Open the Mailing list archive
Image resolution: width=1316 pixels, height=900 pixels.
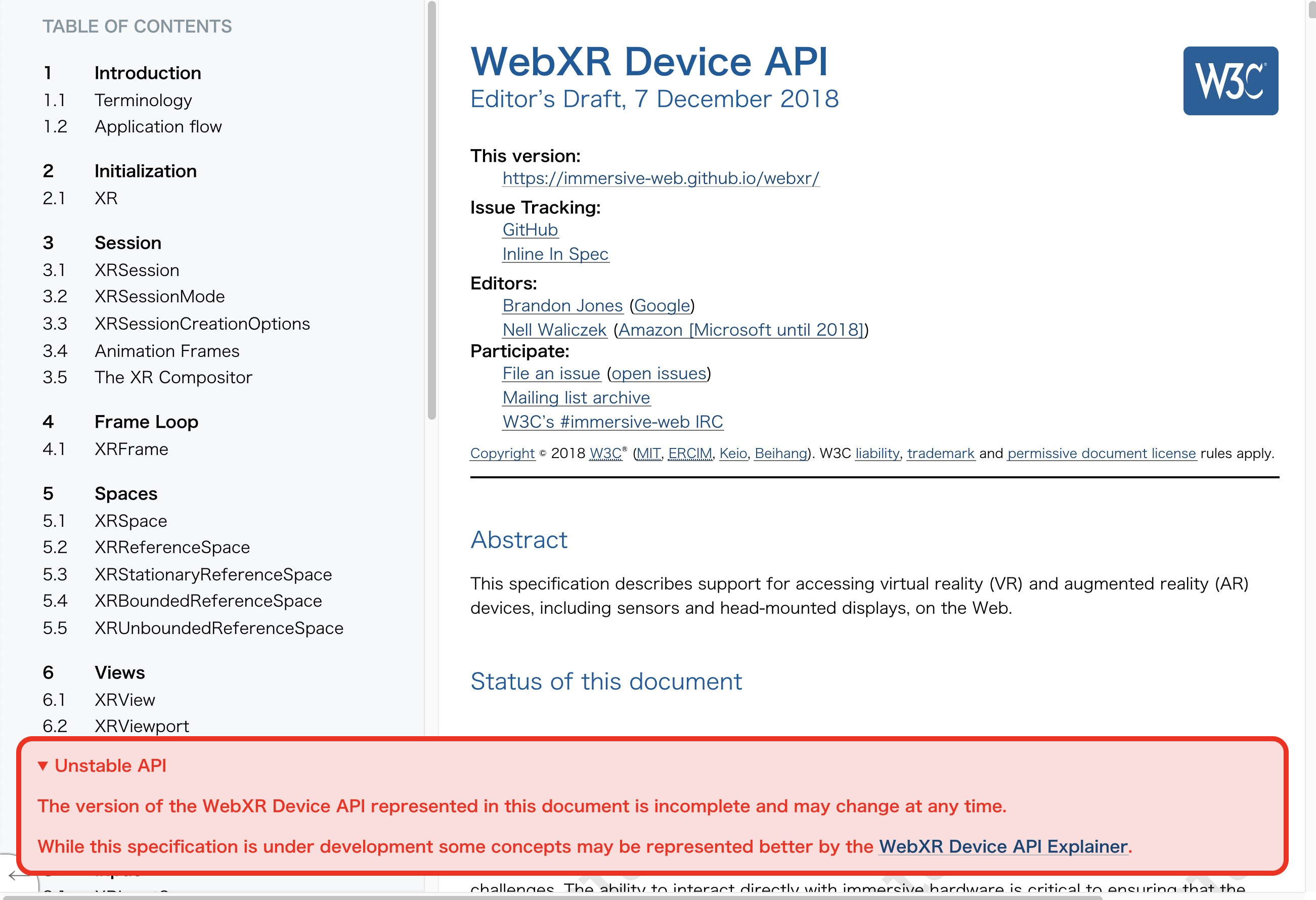(576, 397)
